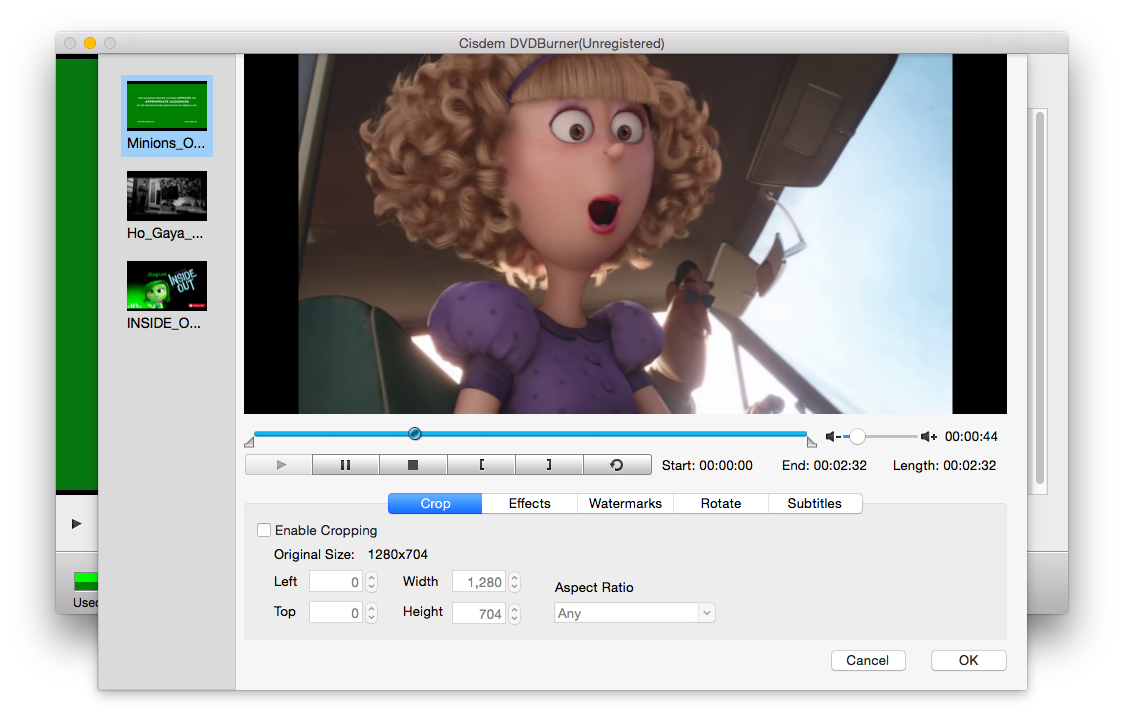This screenshot has height=711, width=1124.
Task: Confirm edits with OK button
Action: click(968, 661)
